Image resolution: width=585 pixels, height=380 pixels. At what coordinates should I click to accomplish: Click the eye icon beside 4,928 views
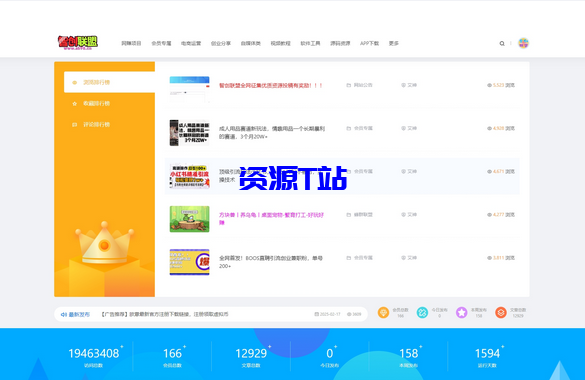pyautogui.click(x=489, y=129)
